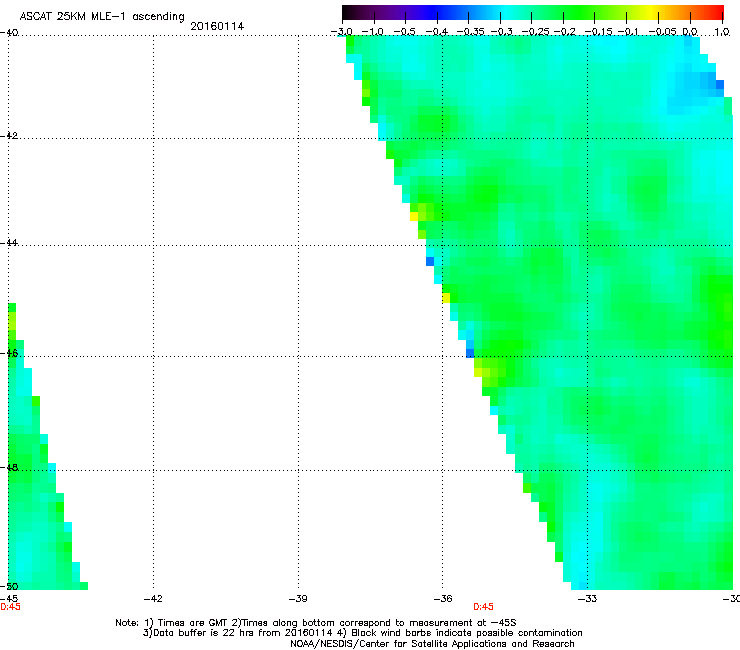Click the 'ASCAT 25KM MLE-1 ascending' title
Image resolution: width=740 pixels, height=650 pixels.
pos(102,17)
